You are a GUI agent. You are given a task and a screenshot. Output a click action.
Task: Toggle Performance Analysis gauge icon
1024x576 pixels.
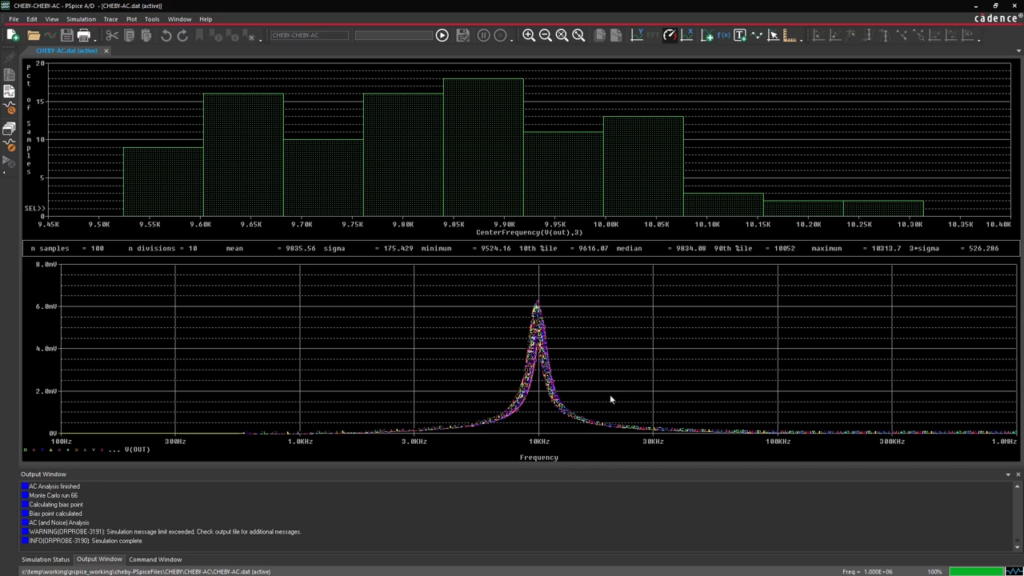(x=669, y=35)
